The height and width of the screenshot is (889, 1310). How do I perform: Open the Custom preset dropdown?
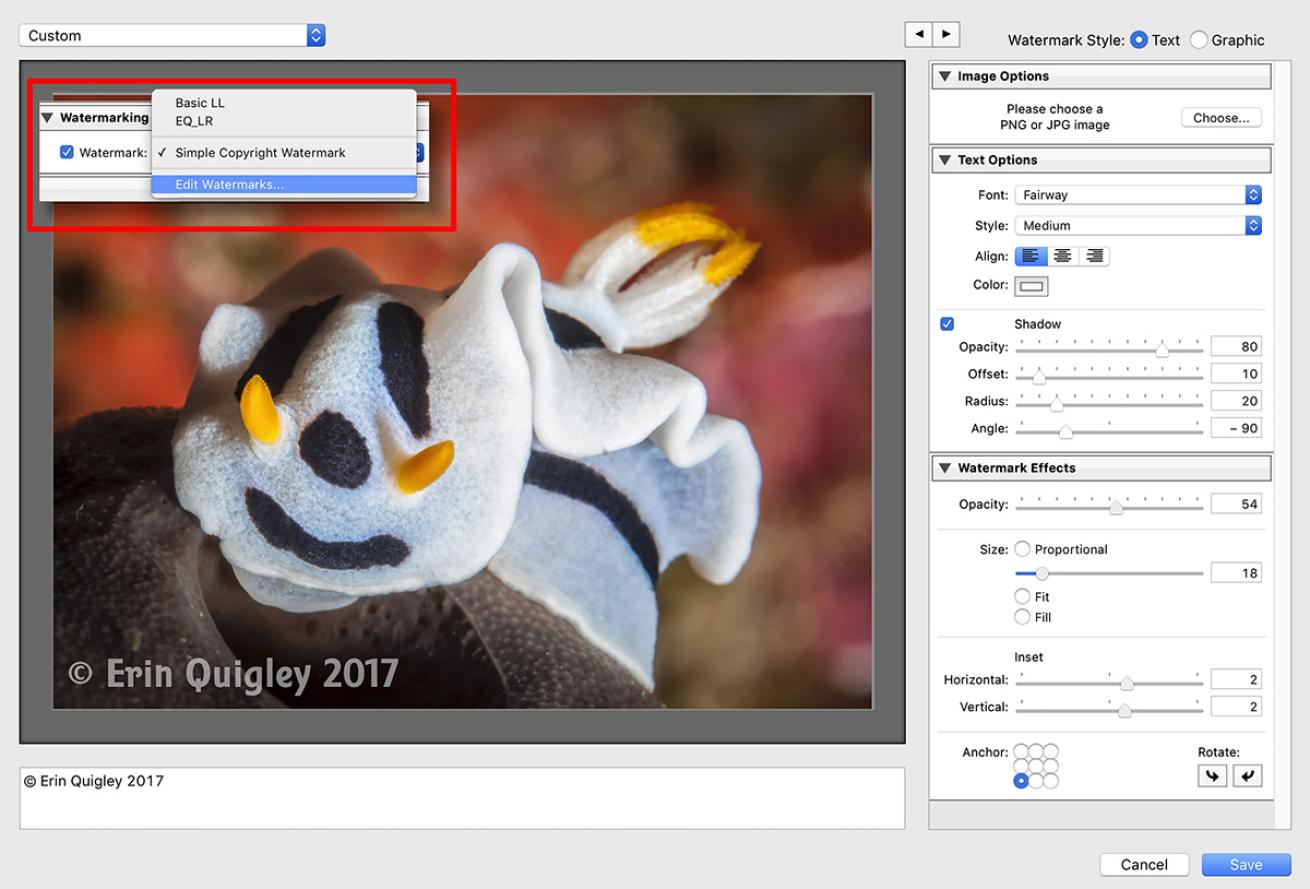click(172, 35)
